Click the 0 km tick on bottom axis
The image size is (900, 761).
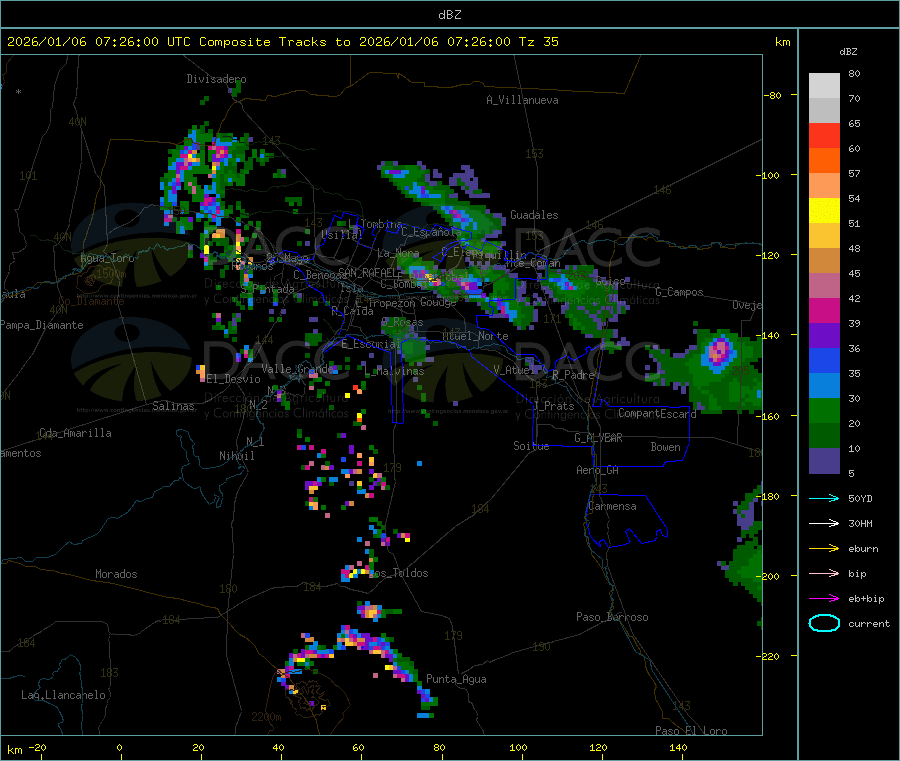[x=119, y=747]
